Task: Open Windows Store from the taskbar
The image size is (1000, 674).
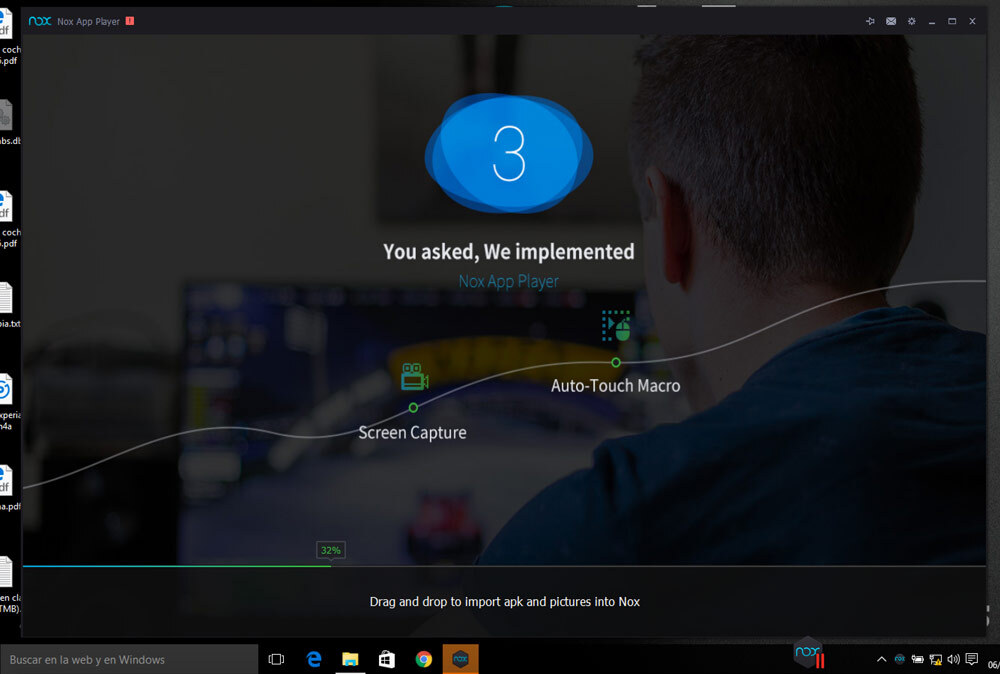Action: 387,659
